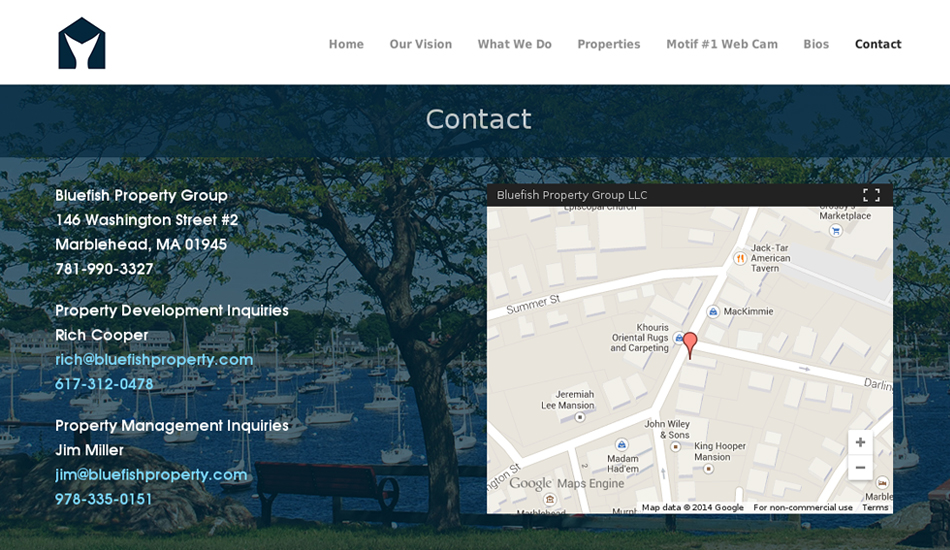Click the 146 Washington Street #2 address
The width and height of the screenshot is (950, 550).
click(147, 220)
